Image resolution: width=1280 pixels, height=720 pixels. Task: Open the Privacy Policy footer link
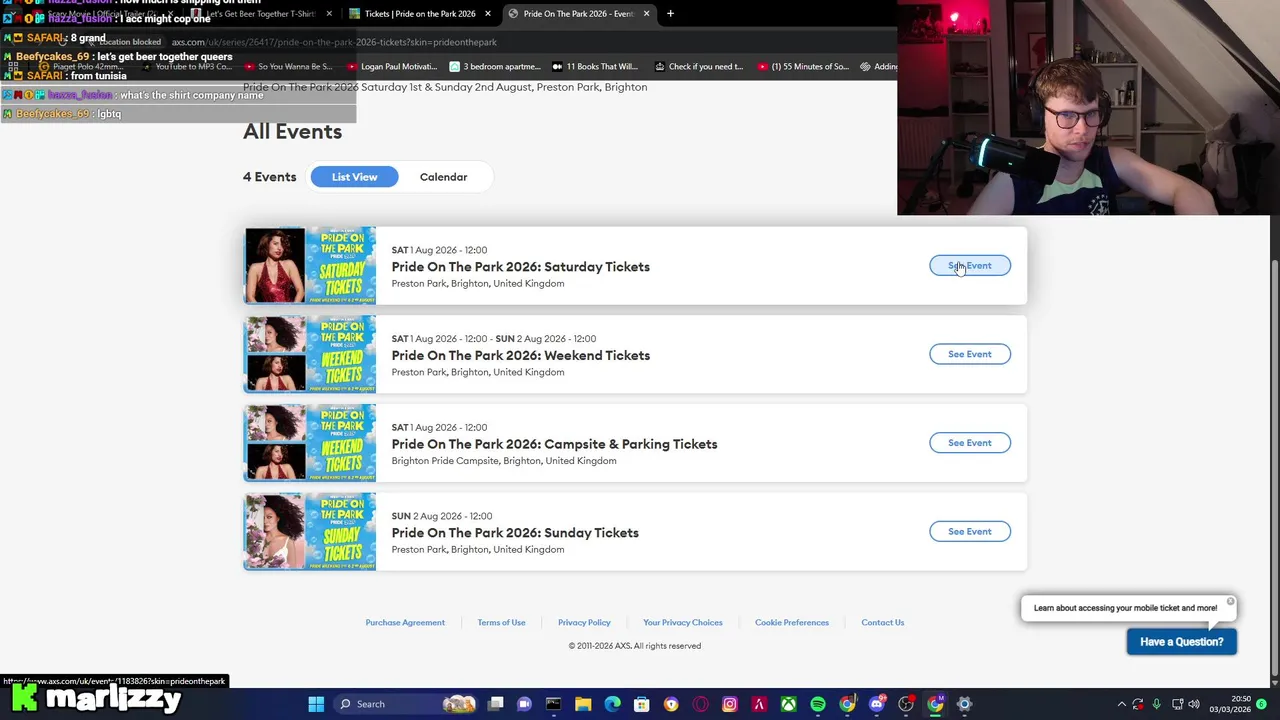(x=584, y=622)
